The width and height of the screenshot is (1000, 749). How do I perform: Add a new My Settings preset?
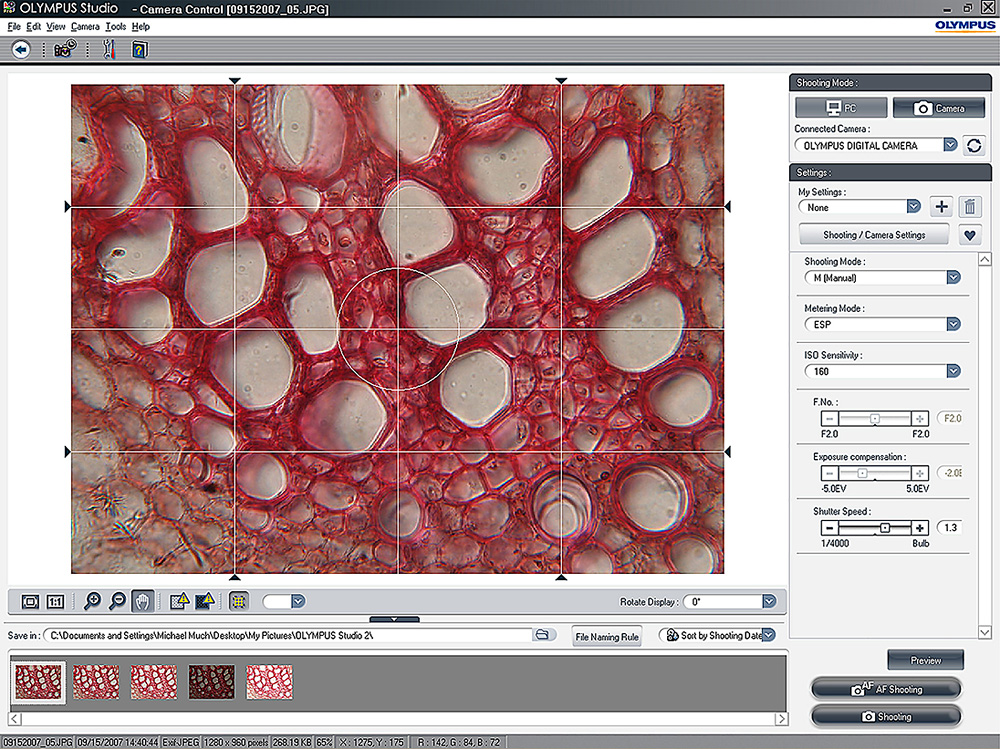[941, 207]
